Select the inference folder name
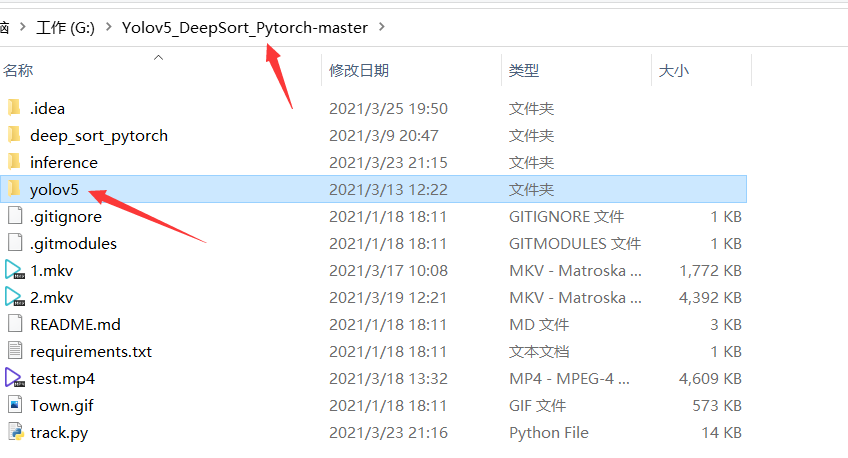848x458 pixels. pyautogui.click(x=64, y=163)
